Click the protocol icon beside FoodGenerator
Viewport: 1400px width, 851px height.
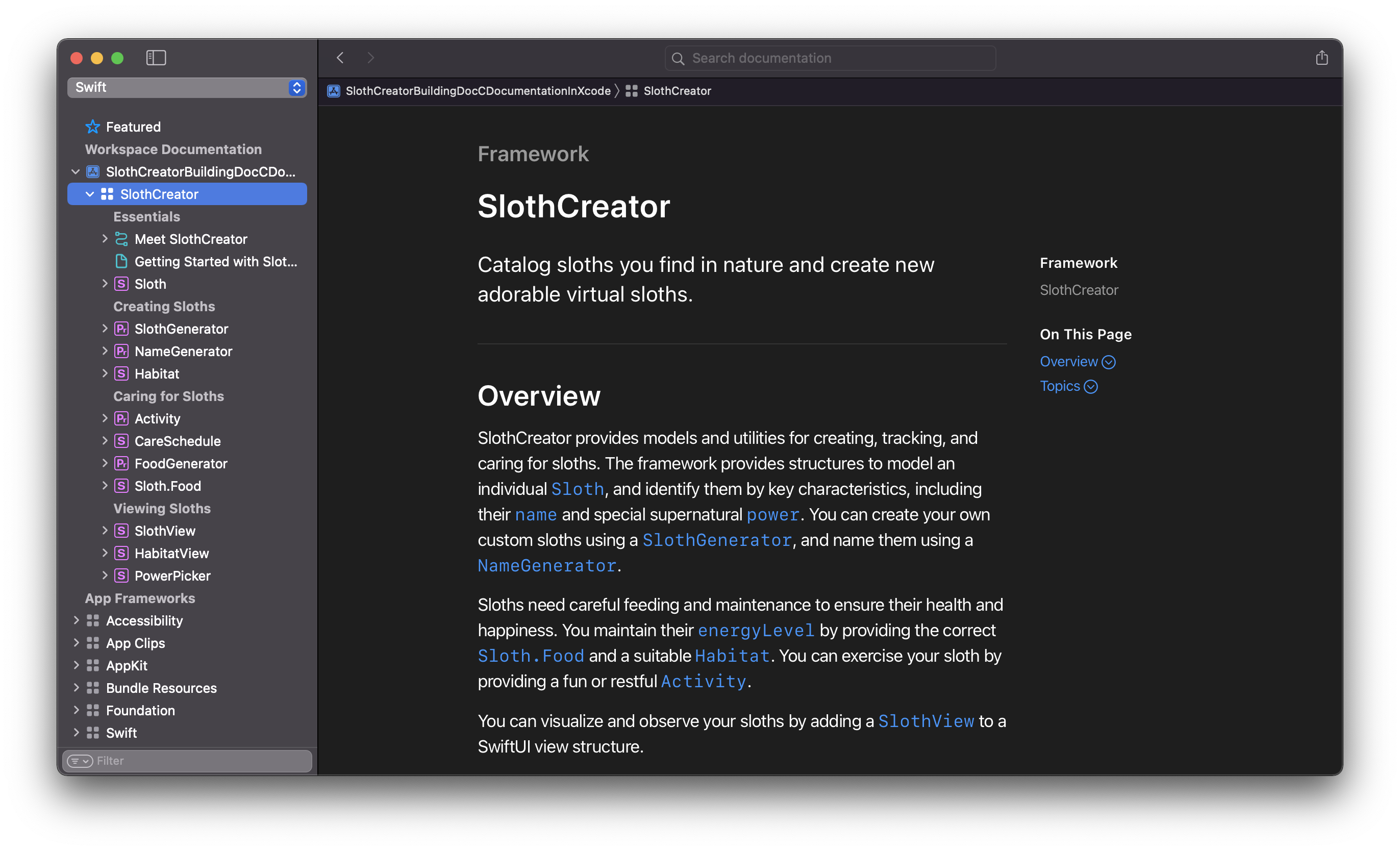click(x=121, y=464)
